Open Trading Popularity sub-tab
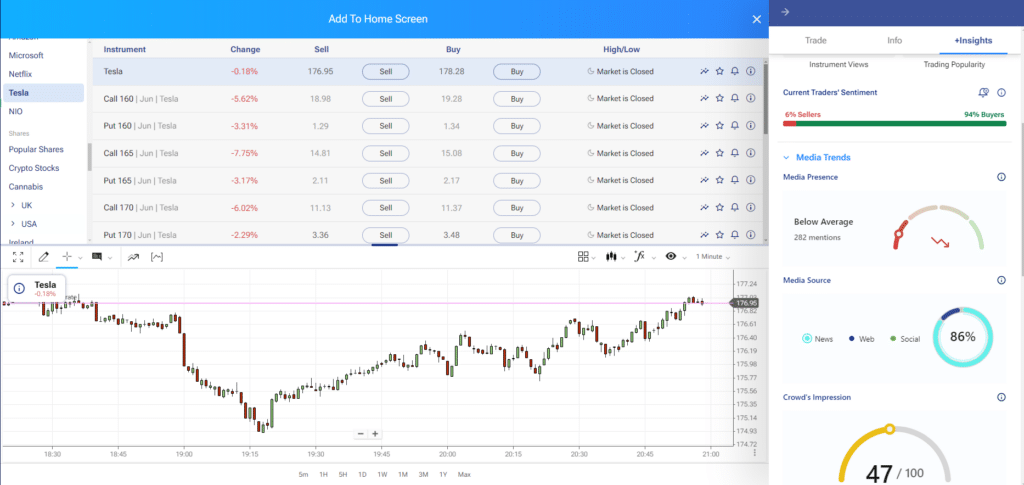Screen dimensions: 1024x485 click(x=954, y=65)
